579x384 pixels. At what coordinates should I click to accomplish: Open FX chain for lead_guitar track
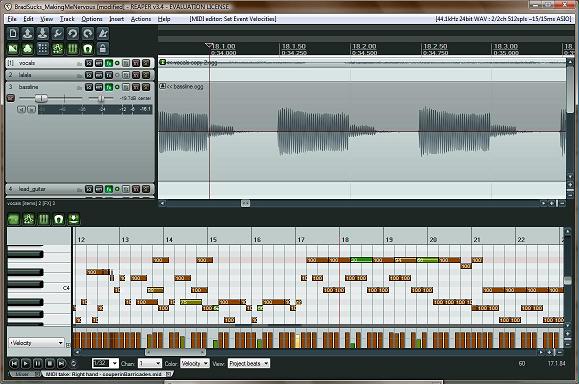[x=109, y=189]
